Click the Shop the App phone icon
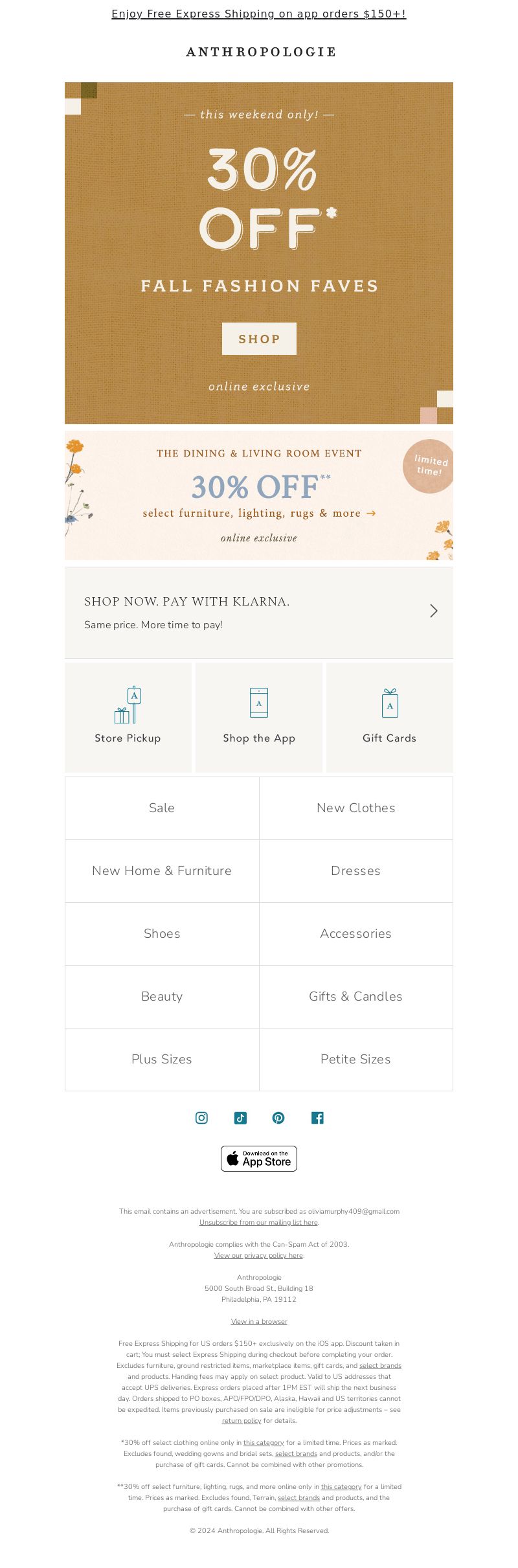 point(259,703)
